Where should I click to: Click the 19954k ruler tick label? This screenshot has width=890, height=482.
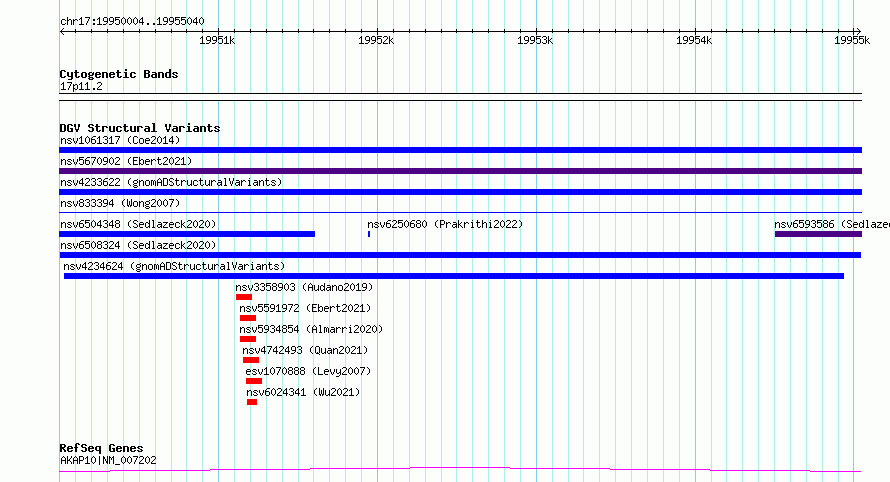point(694,40)
